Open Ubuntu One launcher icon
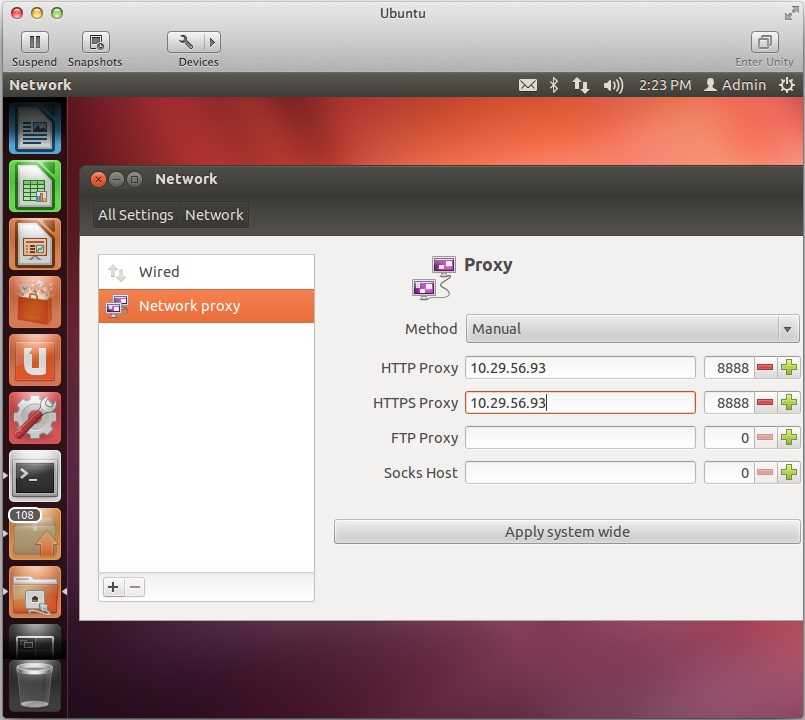Screen dimensions: 805x720 [35, 360]
